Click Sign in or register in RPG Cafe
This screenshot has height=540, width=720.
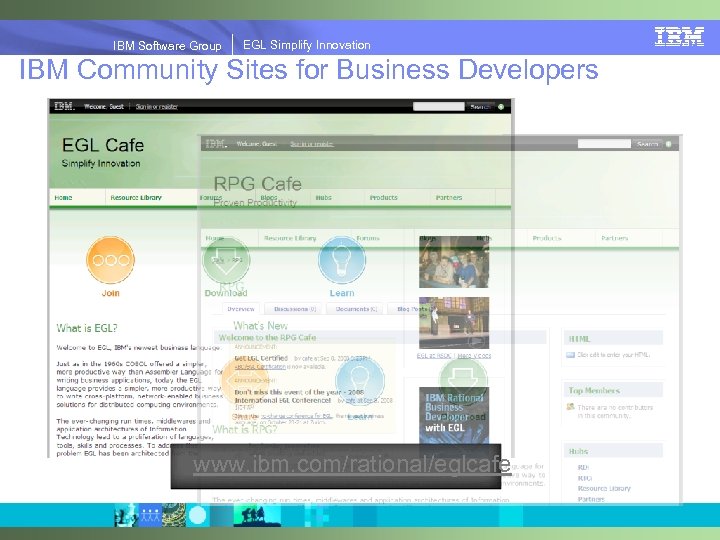coord(312,144)
